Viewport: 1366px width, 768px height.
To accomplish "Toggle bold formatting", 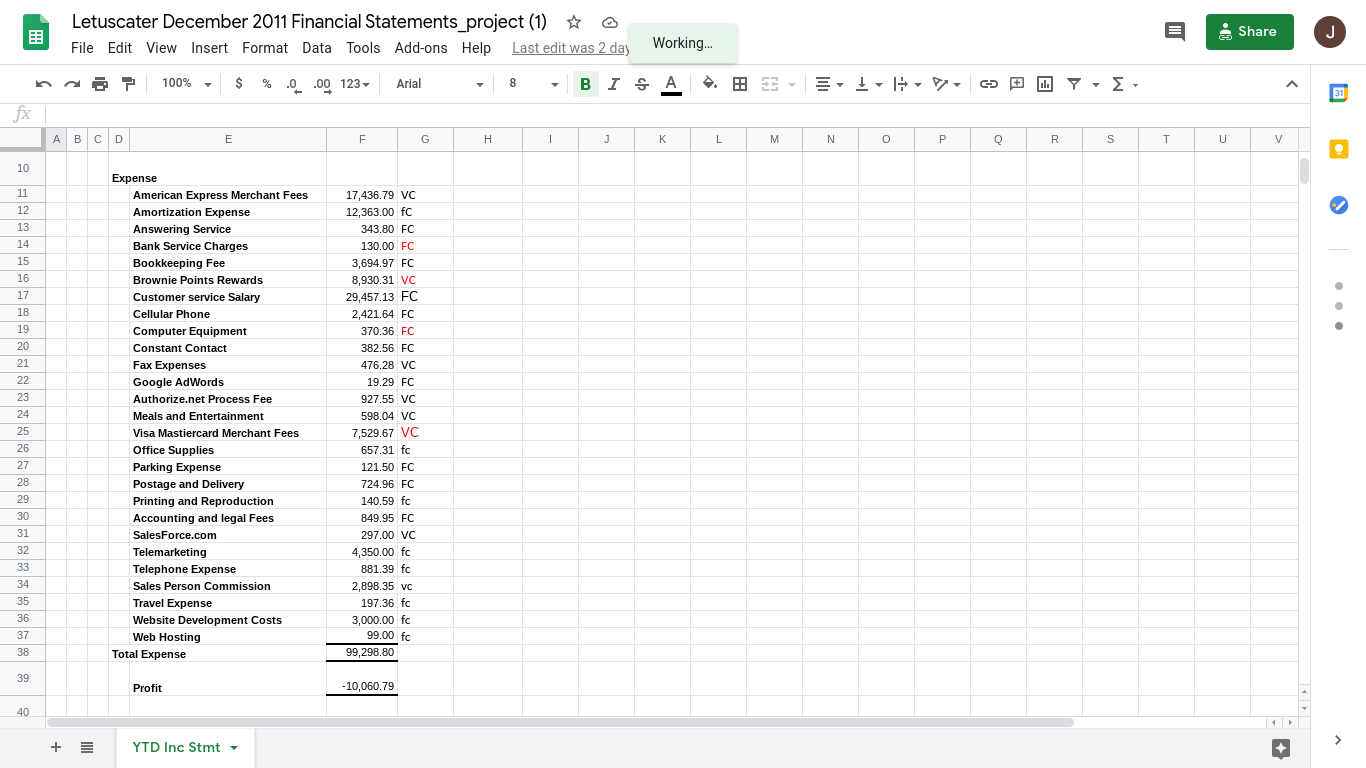I will [586, 84].
